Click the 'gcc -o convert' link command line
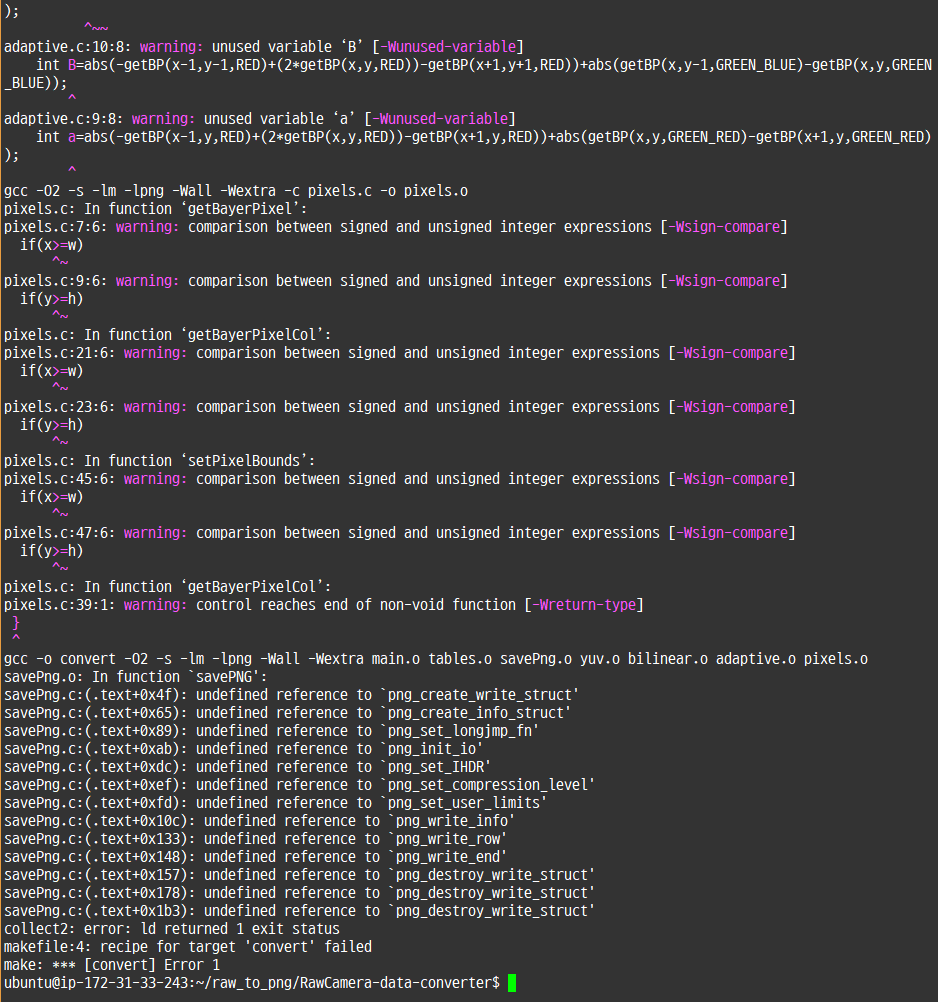Screen dimensions: 938x1002 [x=436, y=659]
